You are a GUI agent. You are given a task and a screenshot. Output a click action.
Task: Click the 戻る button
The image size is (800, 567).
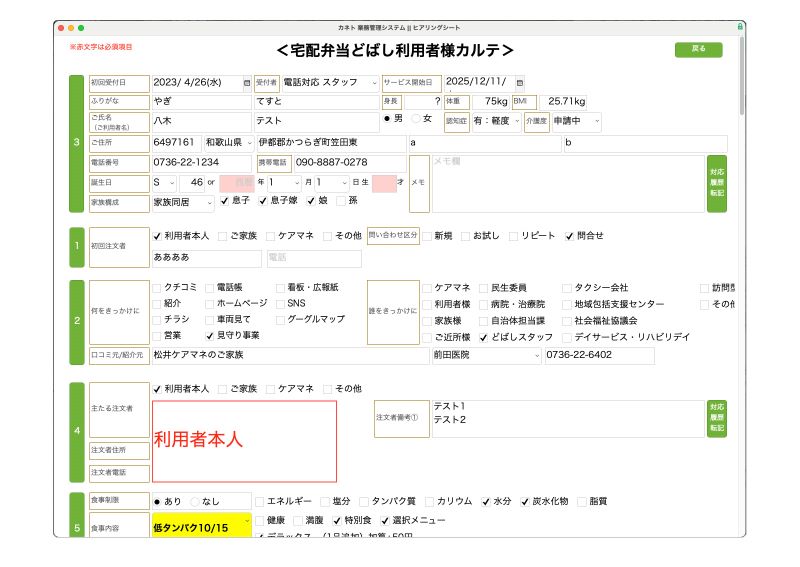[x=698, y=49]
